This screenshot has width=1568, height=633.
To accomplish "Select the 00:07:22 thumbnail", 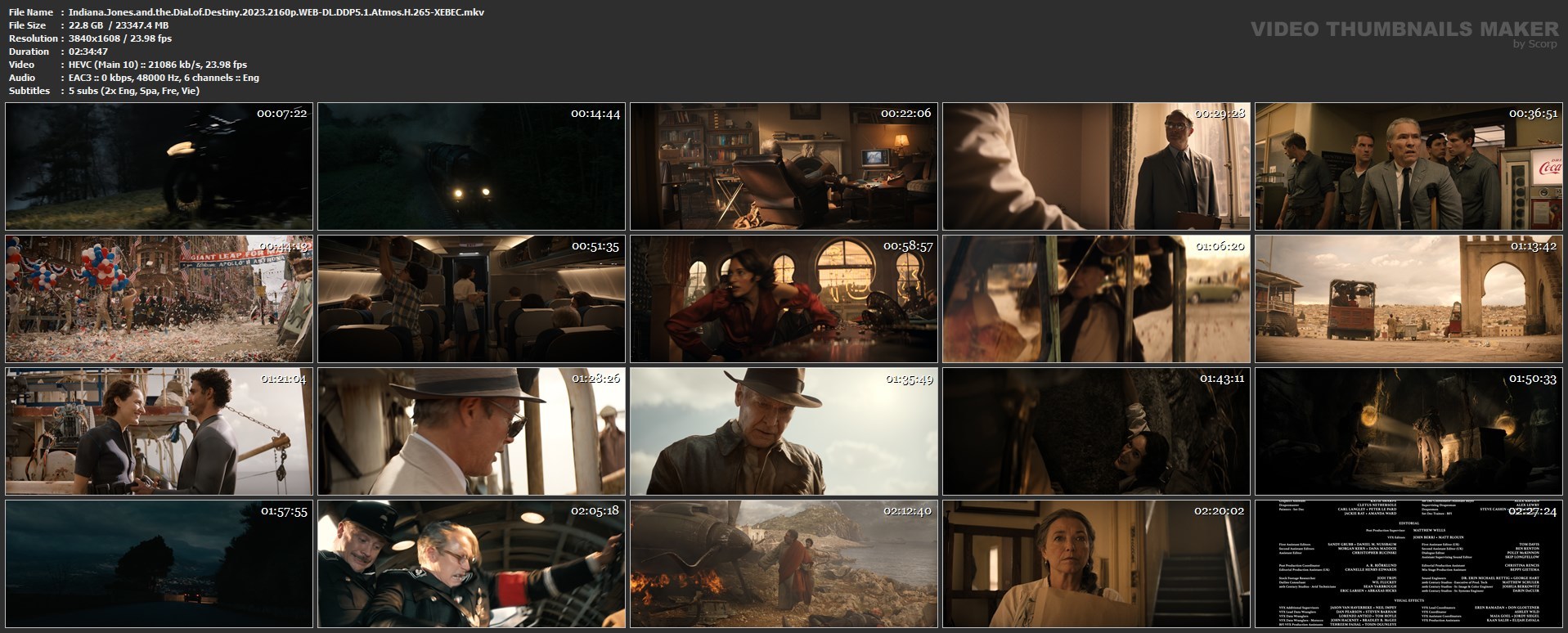I will tap(159, 166).
